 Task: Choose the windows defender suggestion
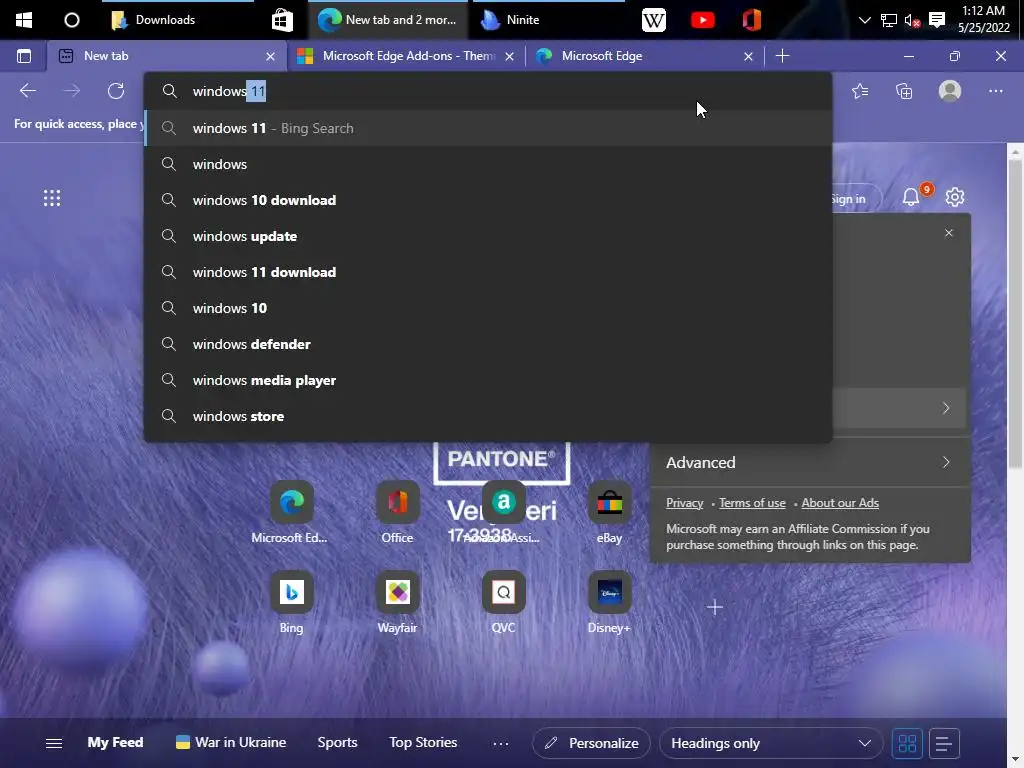(487, 344)
